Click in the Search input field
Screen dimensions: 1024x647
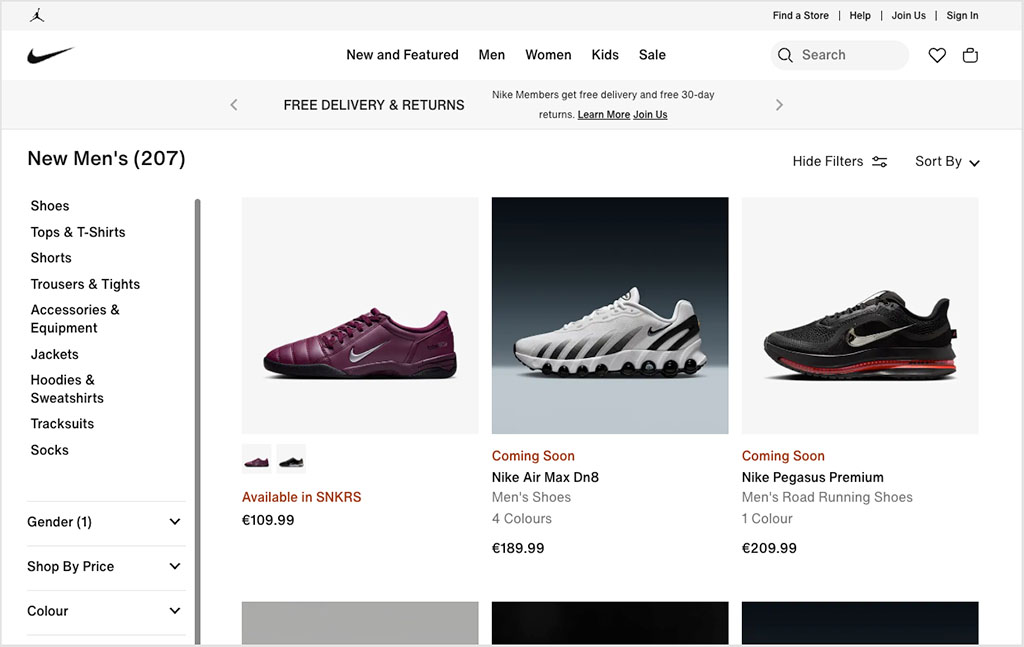(839, 55)
